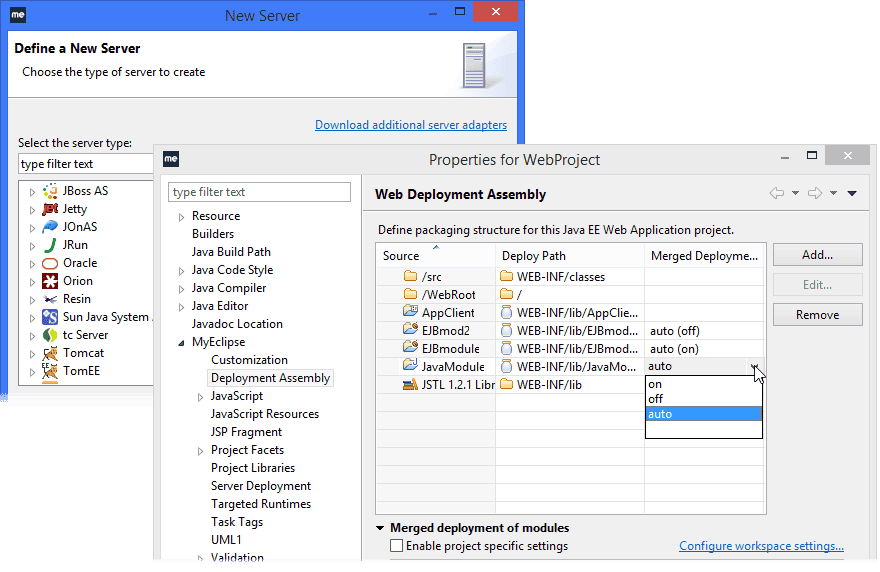Go forward with the right arrow icon
The height and width of the screenshot is (572, 880).
pyautogui.click(x=815, y=193)
